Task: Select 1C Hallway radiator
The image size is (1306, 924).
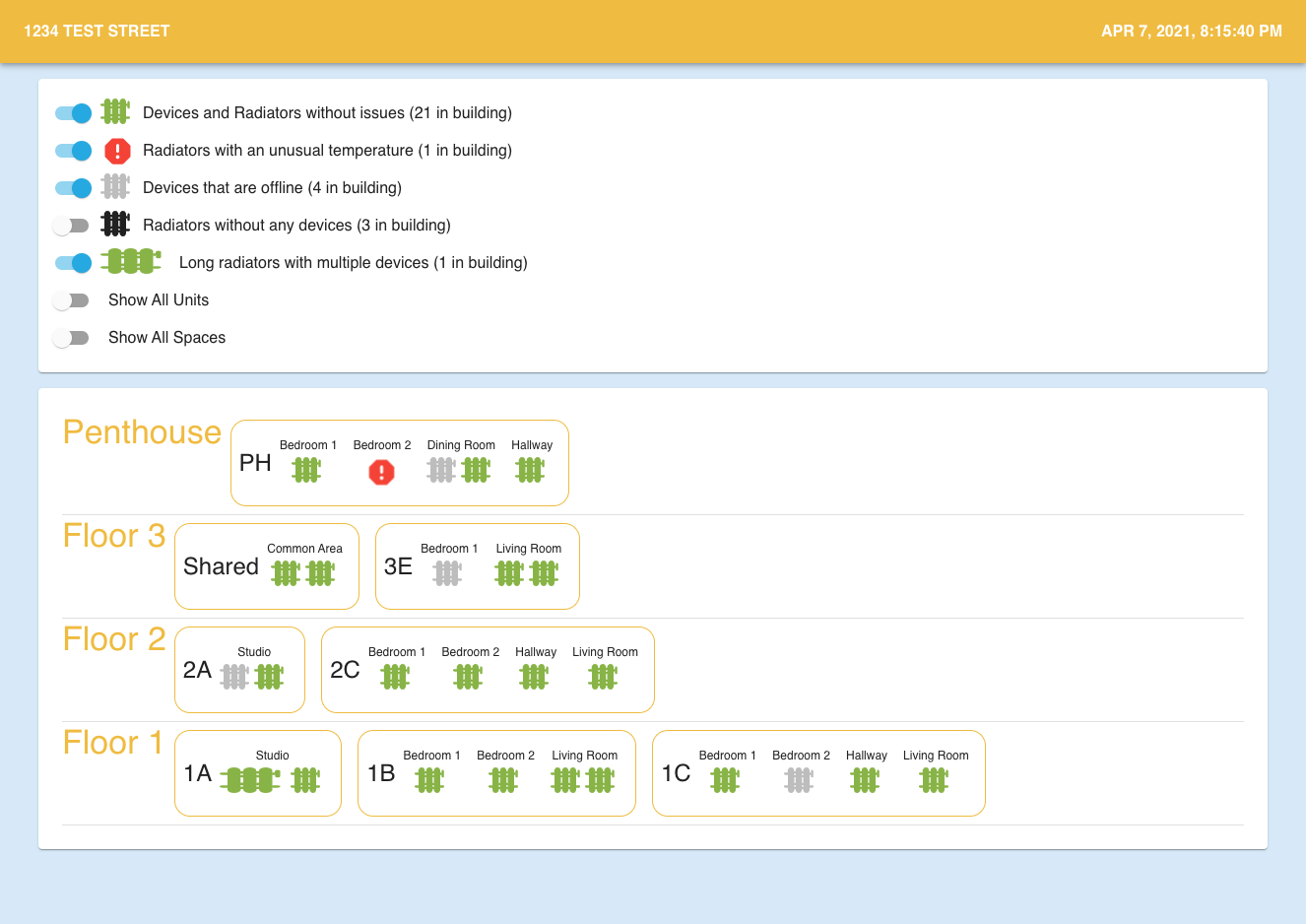Action: point(865,780)
